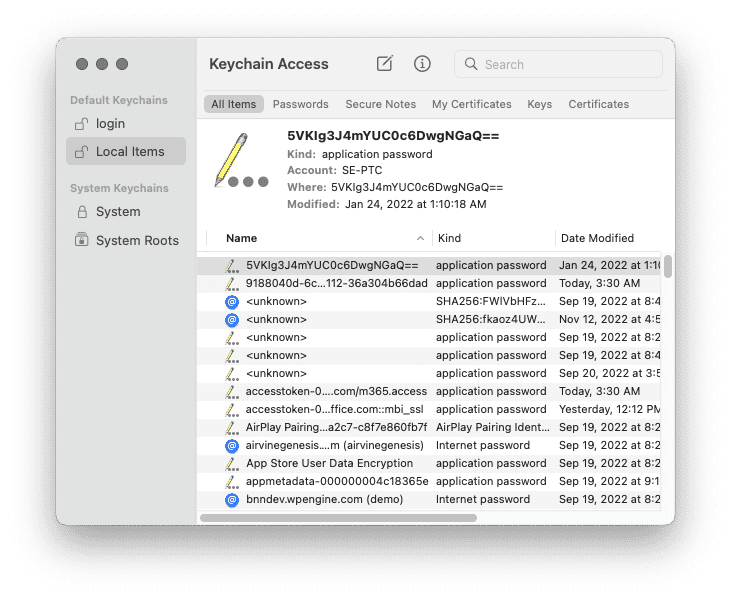The height and width of the screenshot is (599, 731).
Task: Click the create new keychain item icon
Action: click(x=385, y=63)
